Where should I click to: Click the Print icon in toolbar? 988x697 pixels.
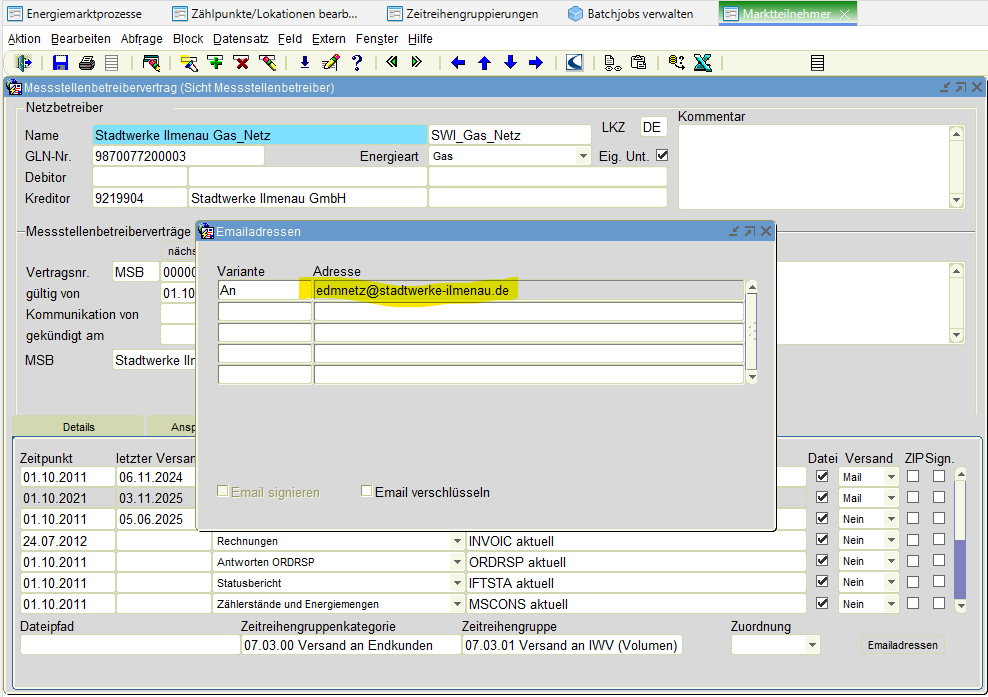click(87, 63)
